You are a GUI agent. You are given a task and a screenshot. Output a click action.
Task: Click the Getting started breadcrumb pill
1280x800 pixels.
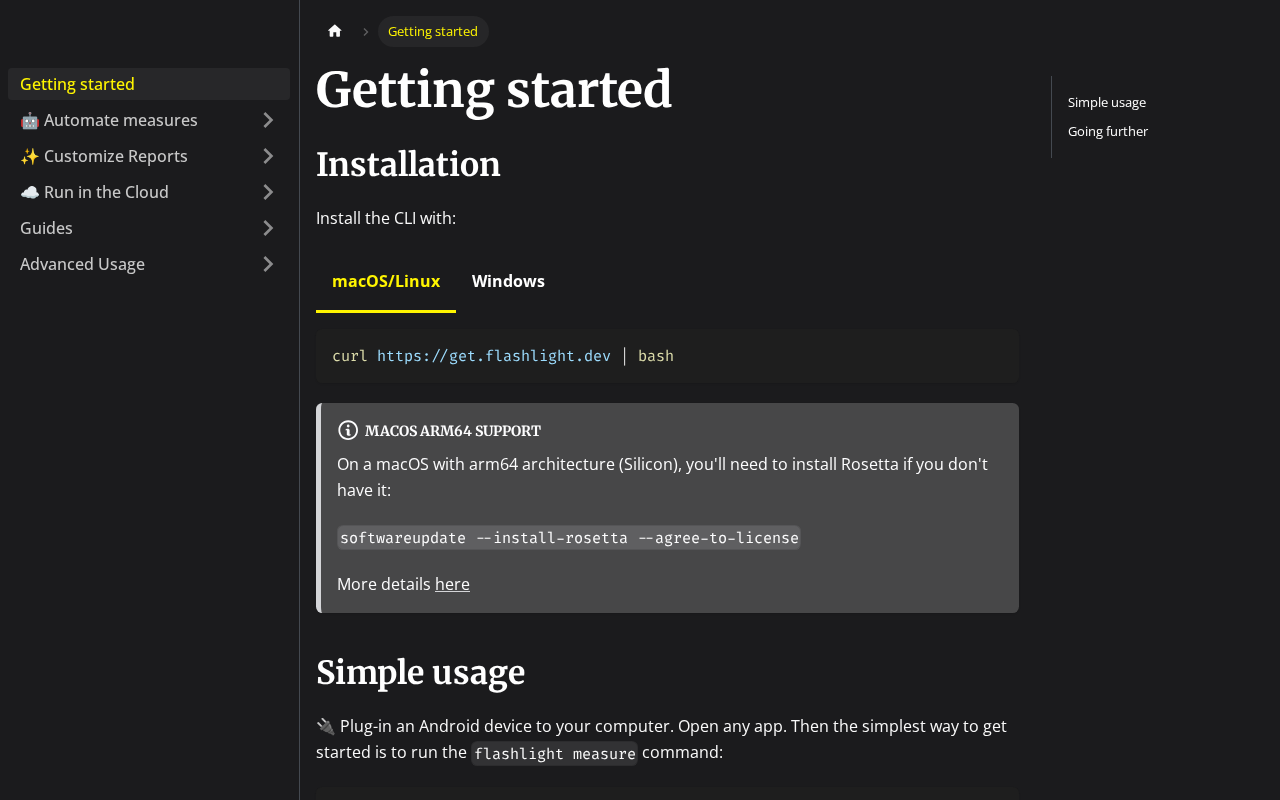(x=433, y=31)
